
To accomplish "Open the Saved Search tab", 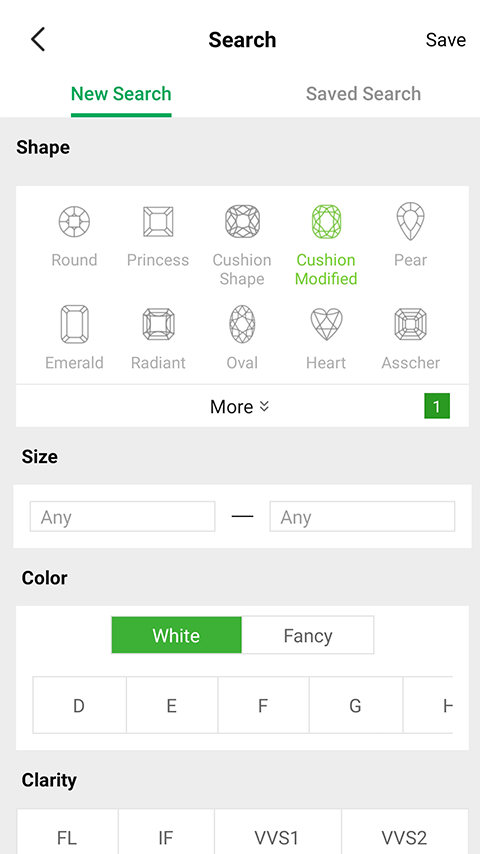I will click(363, 94).
